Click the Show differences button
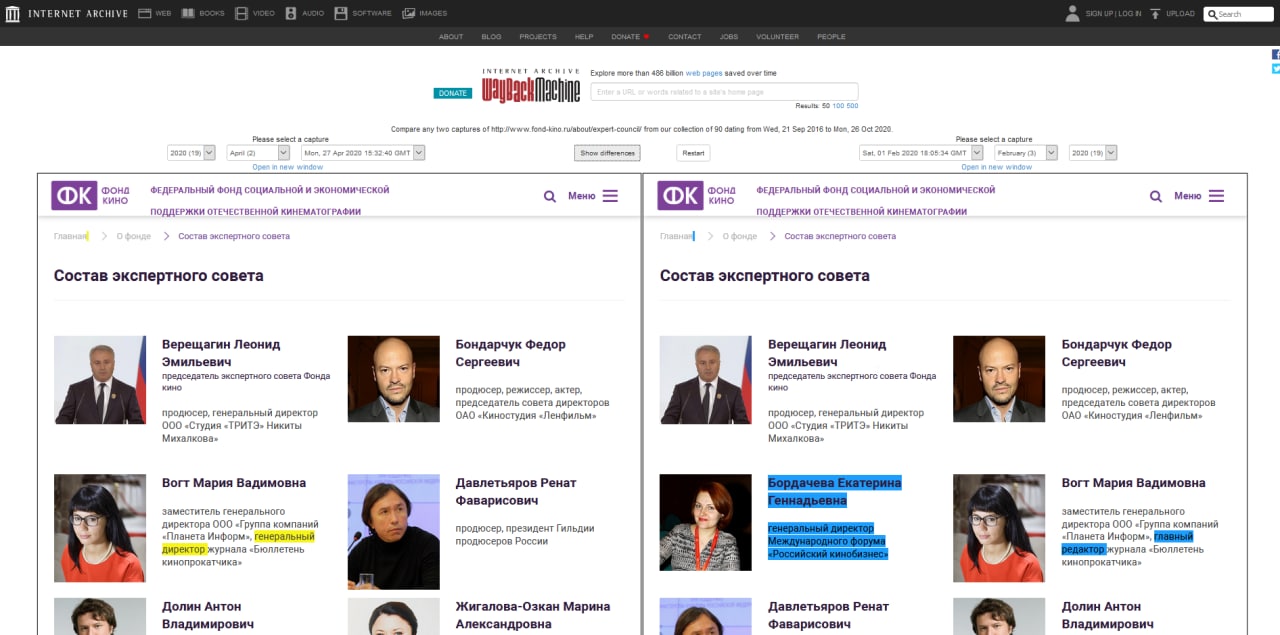Viewport: 1280px width, 635px height. (x=607, y=153)
